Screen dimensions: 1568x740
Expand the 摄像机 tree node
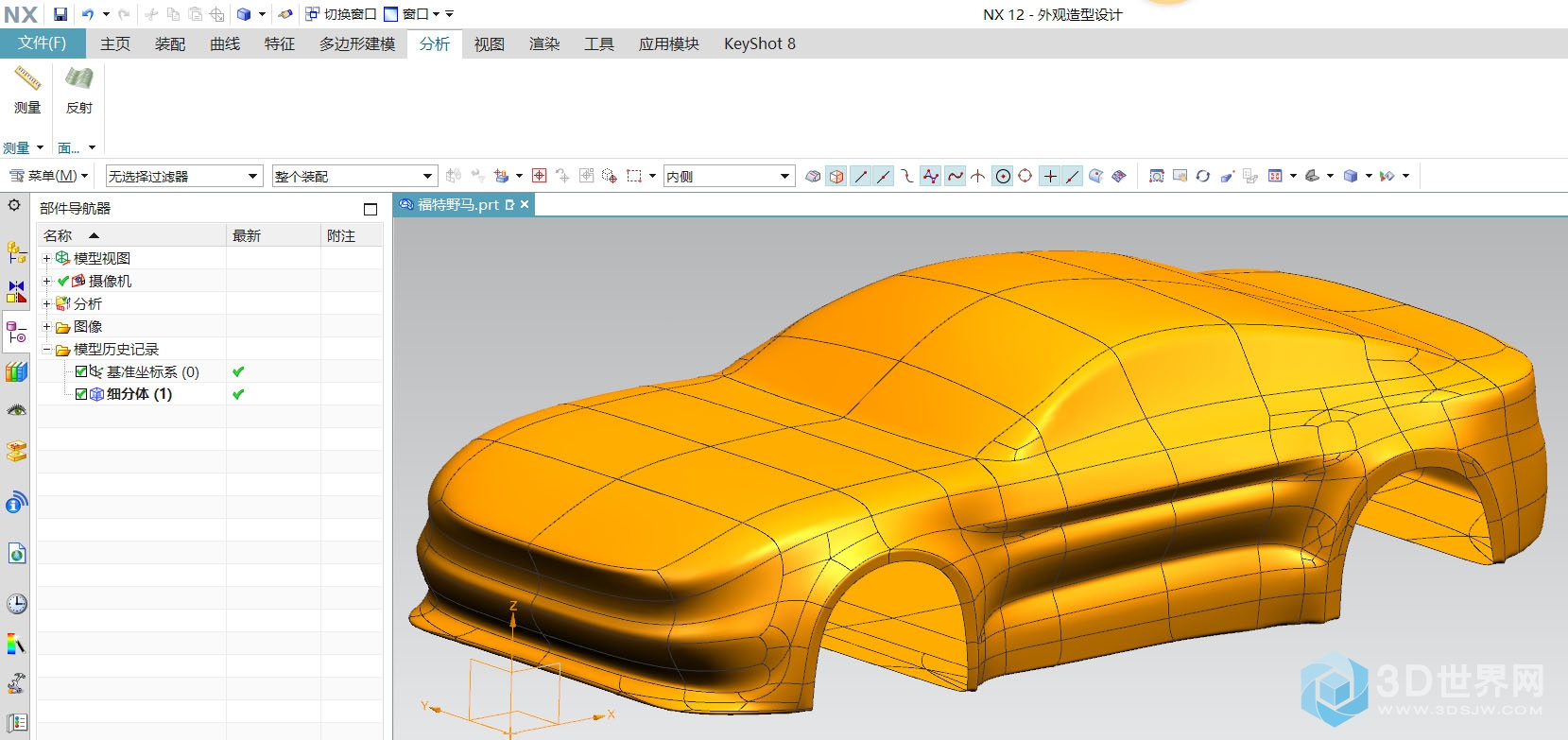pyautogui.click(x=46, y=281)
